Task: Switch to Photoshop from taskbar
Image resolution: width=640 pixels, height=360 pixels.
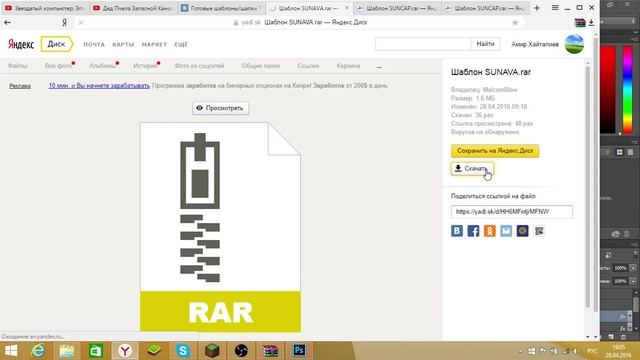Action: coord(299,351)
